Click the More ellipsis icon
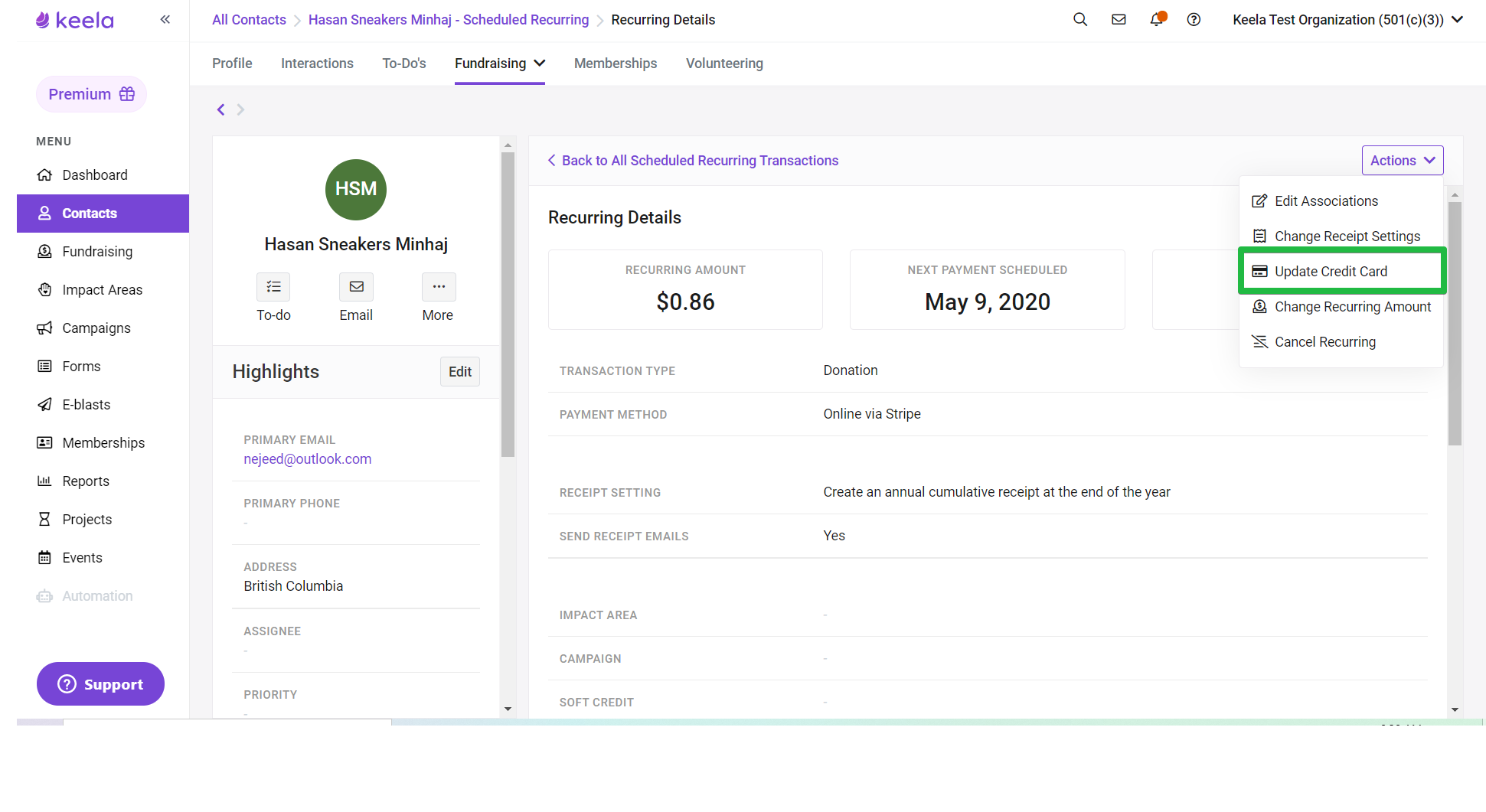Image resolution: width=1486 pixels, height=812 pixels. click(x=439, y=287)
